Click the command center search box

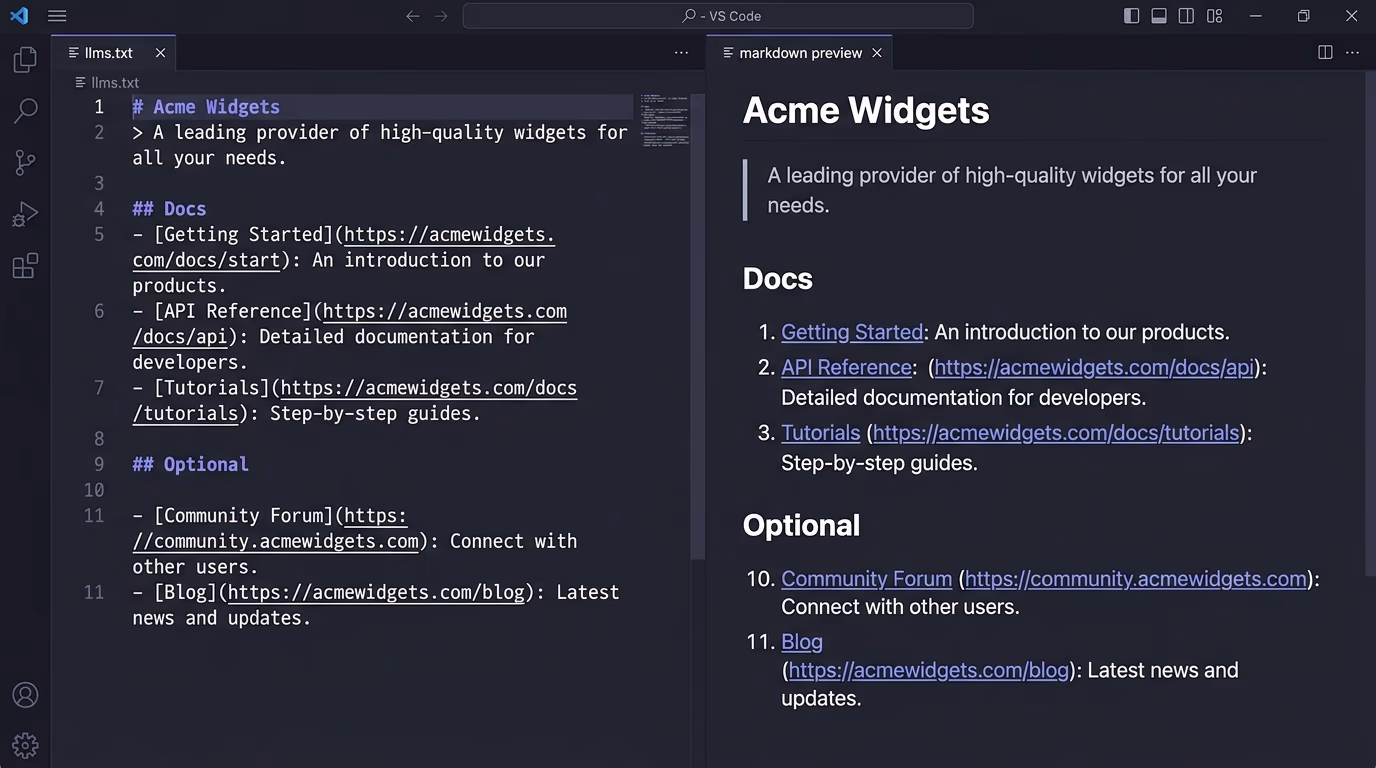(718, 16)
